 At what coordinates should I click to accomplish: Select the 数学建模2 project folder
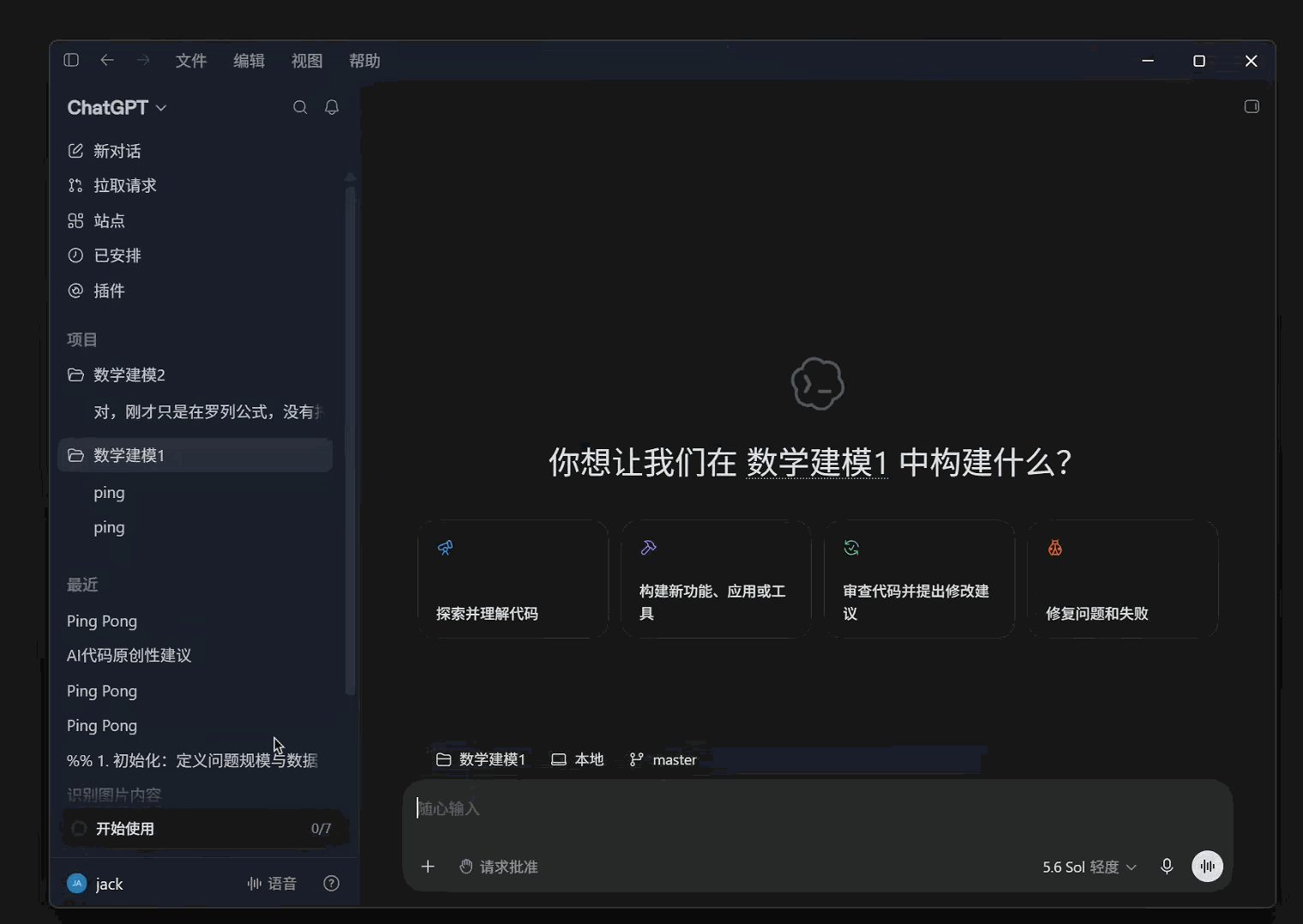tap(195, 375)
